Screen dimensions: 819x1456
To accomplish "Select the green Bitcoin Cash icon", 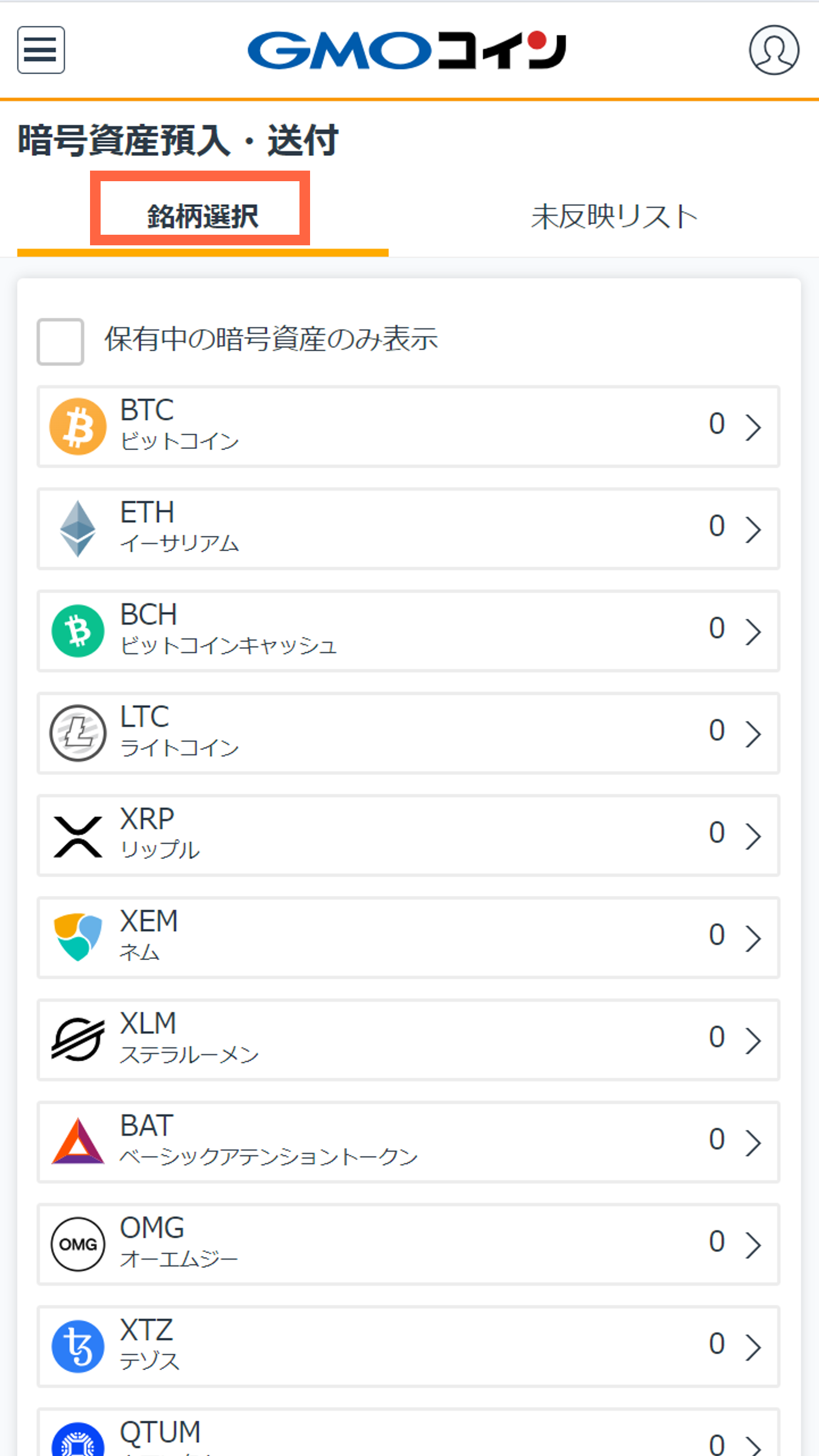I will (x=78, y=631).
